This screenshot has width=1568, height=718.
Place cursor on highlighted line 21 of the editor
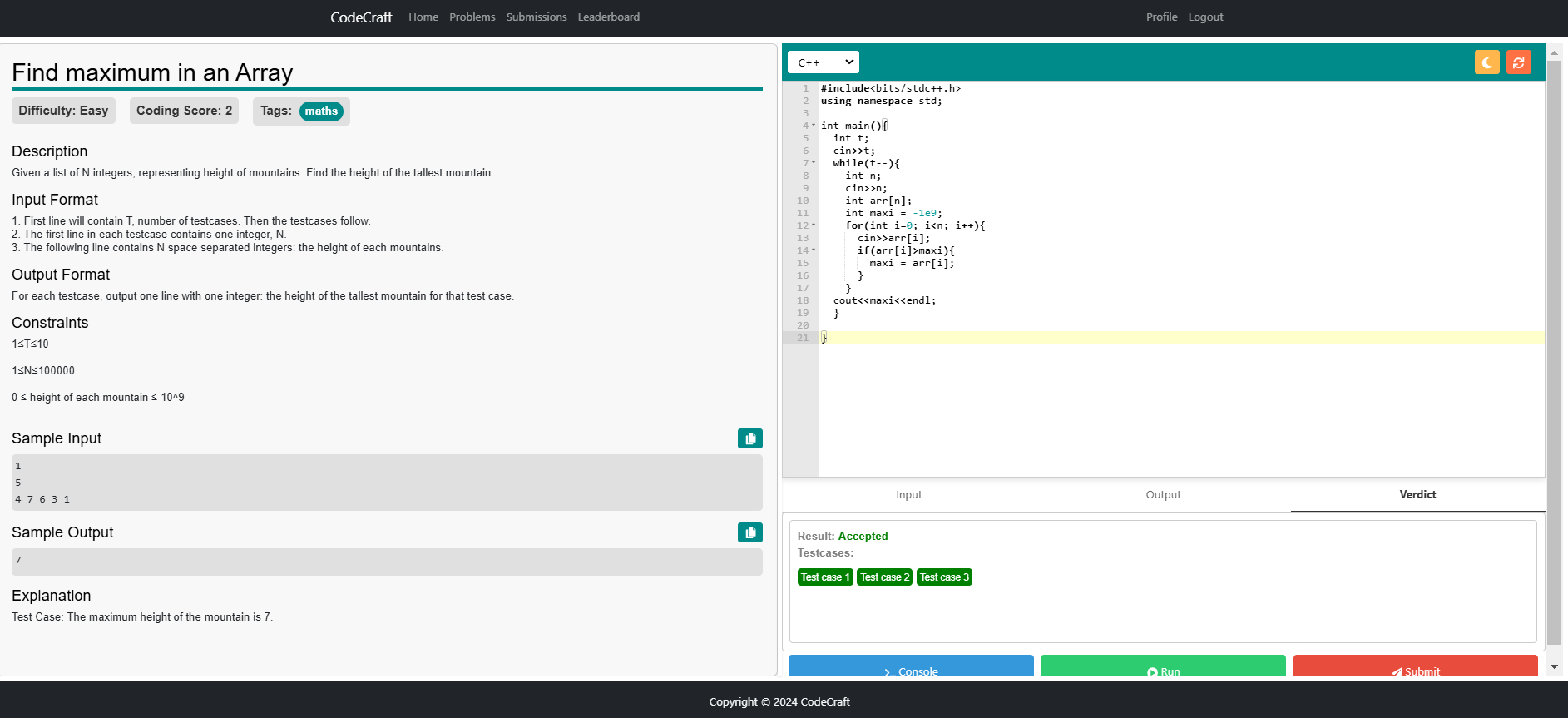pyautogui.click(x=1181, y=338)
